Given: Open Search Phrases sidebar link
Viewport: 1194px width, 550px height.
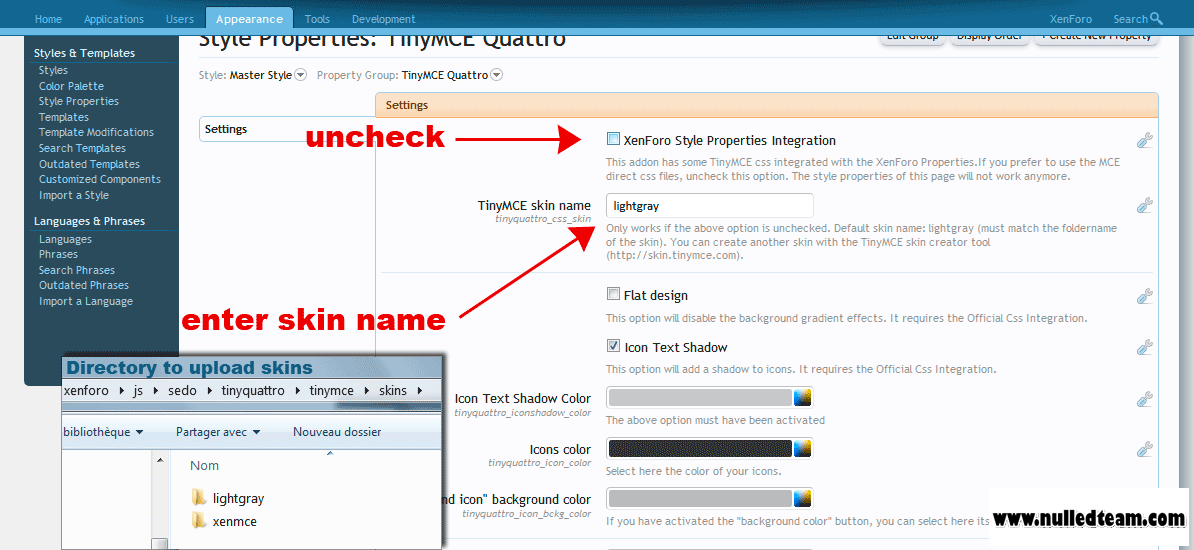Looking at the screenshot, I should pos(77,270).
